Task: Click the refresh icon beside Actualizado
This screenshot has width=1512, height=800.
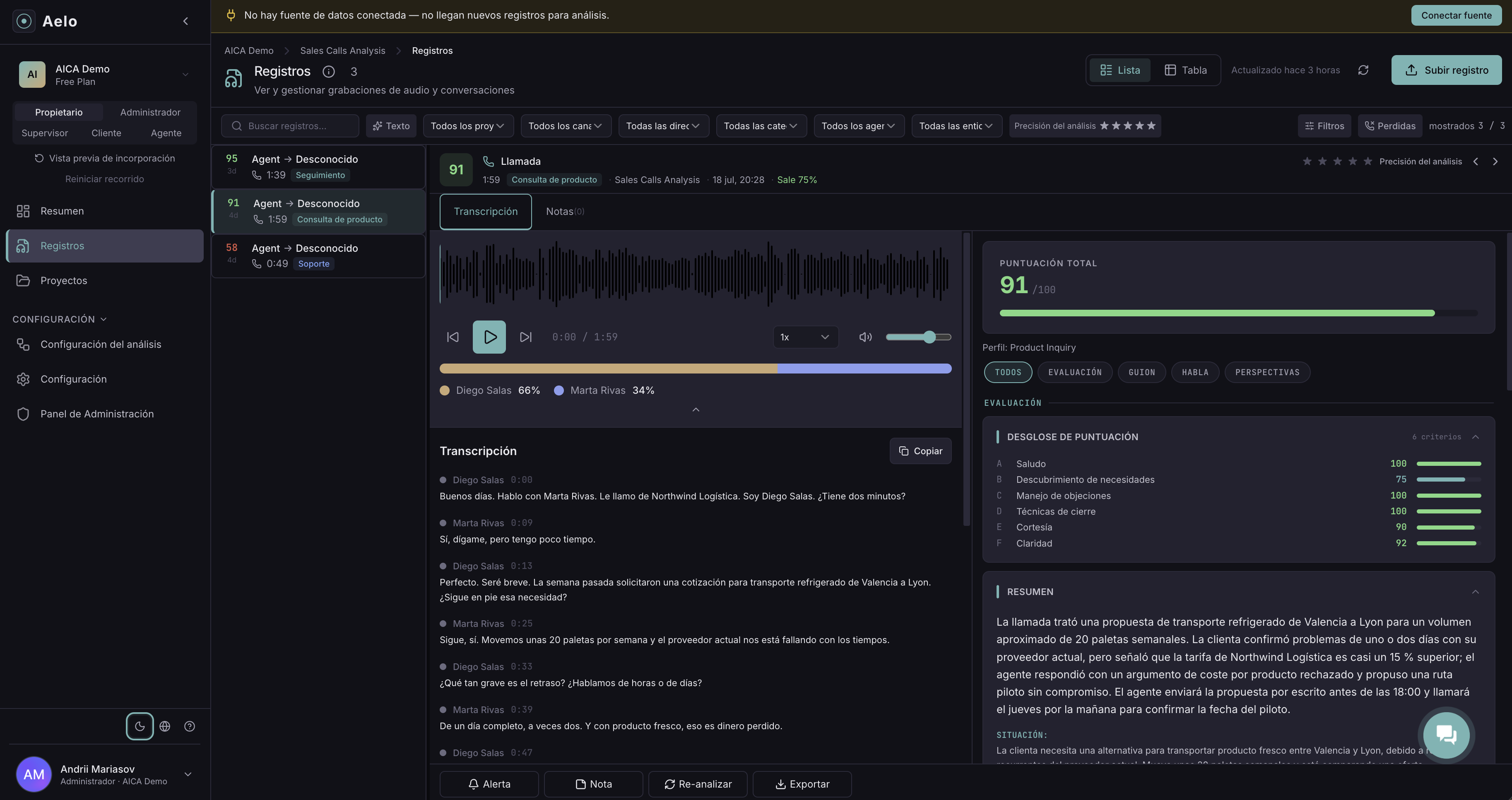Action: click(x=1363, y=70)
